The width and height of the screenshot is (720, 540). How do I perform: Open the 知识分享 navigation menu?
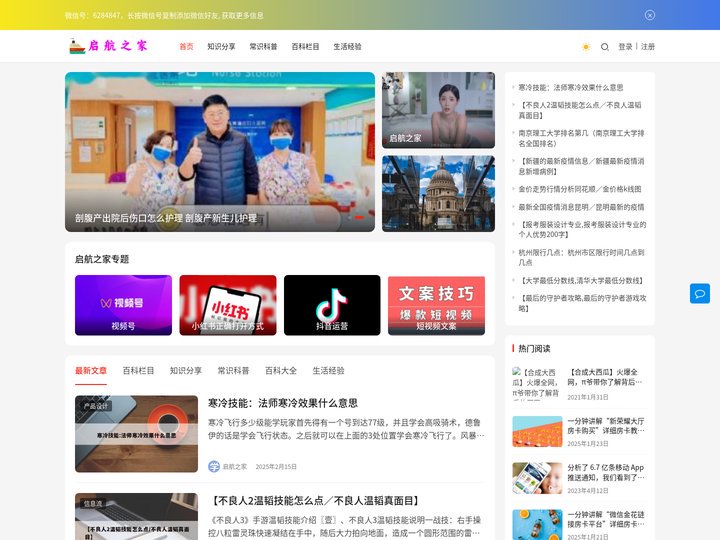coord(221,46)
